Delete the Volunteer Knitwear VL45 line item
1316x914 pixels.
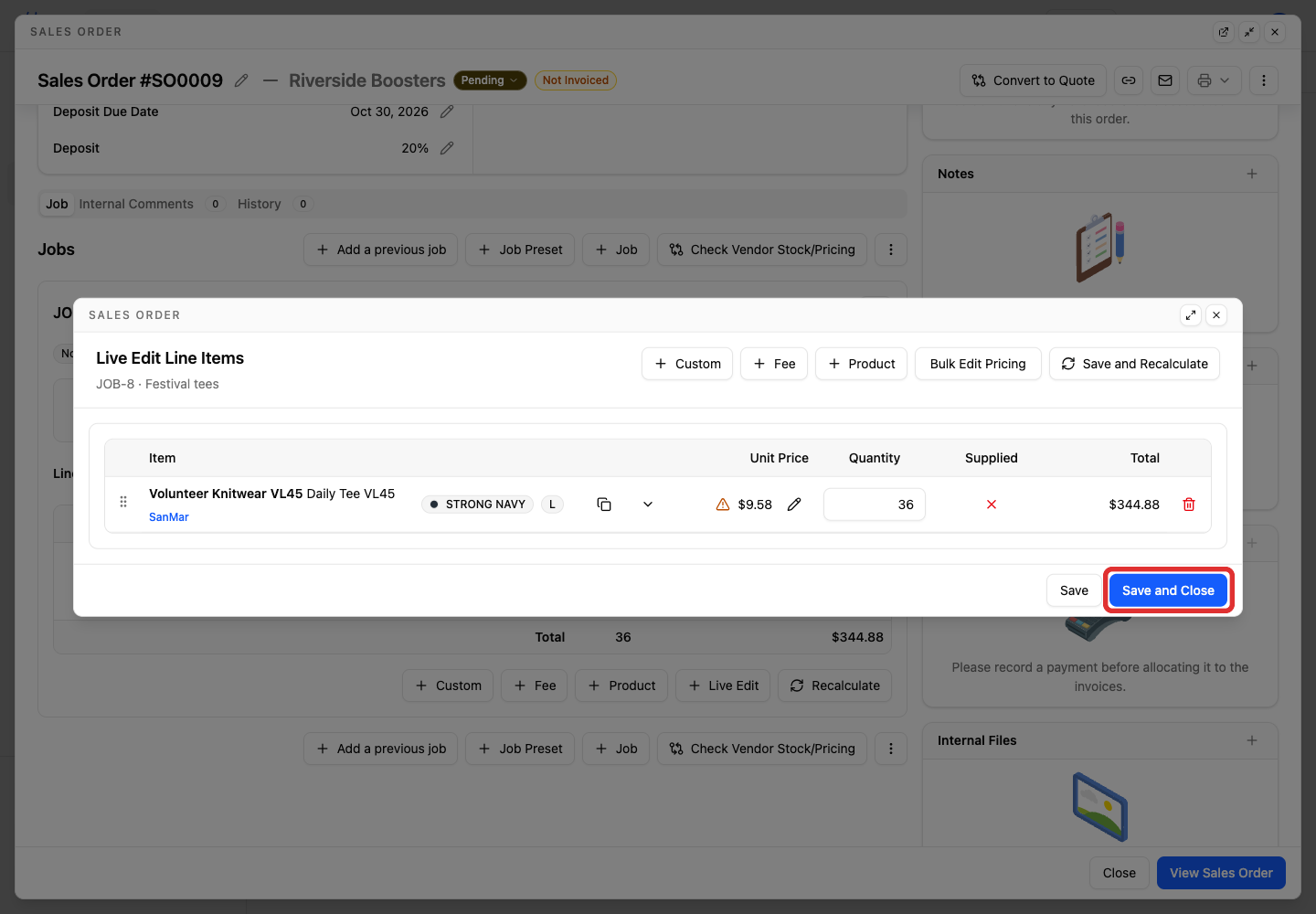[1189, 505]
